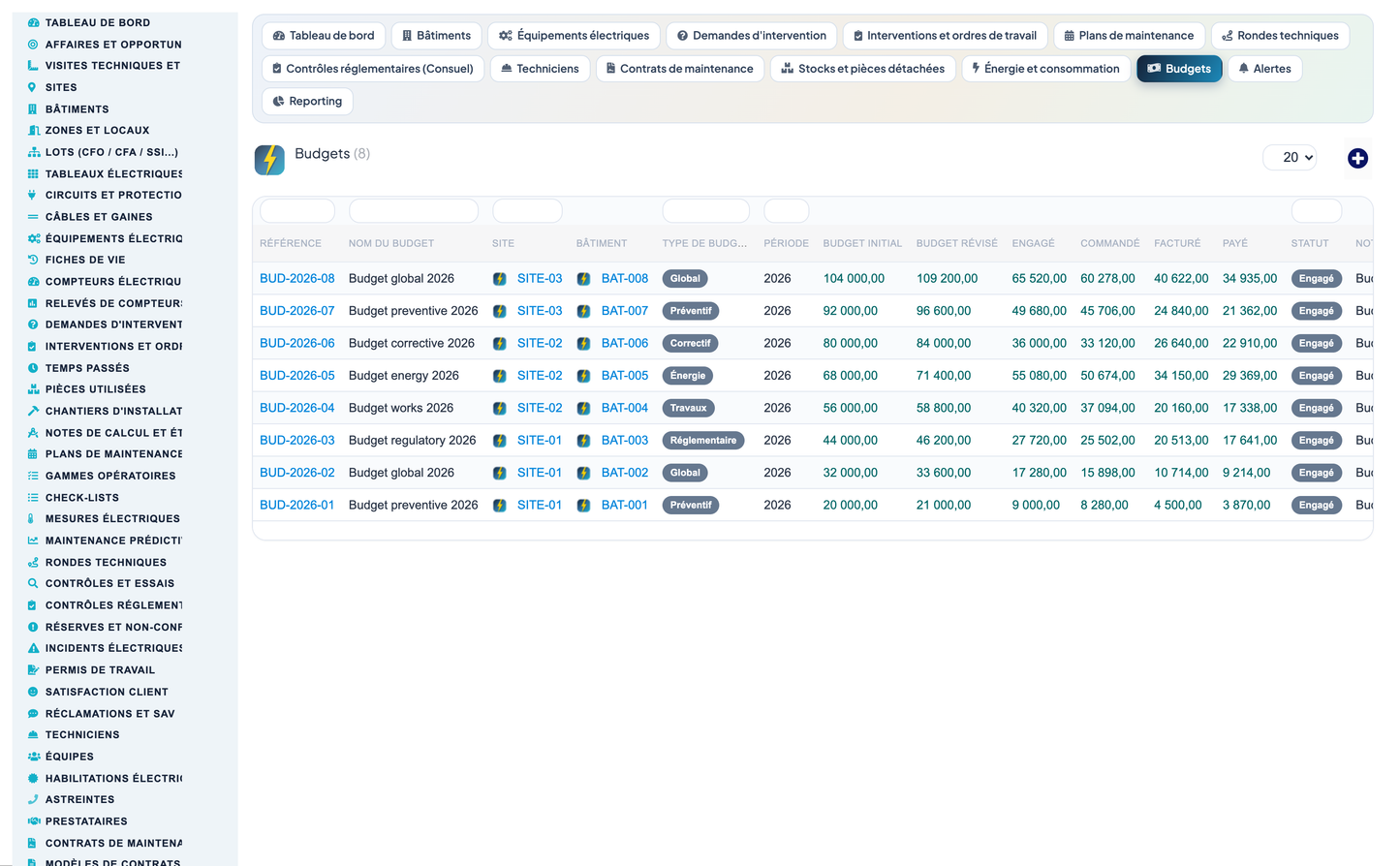Click the Type de budget filter field

pos(705,211)
